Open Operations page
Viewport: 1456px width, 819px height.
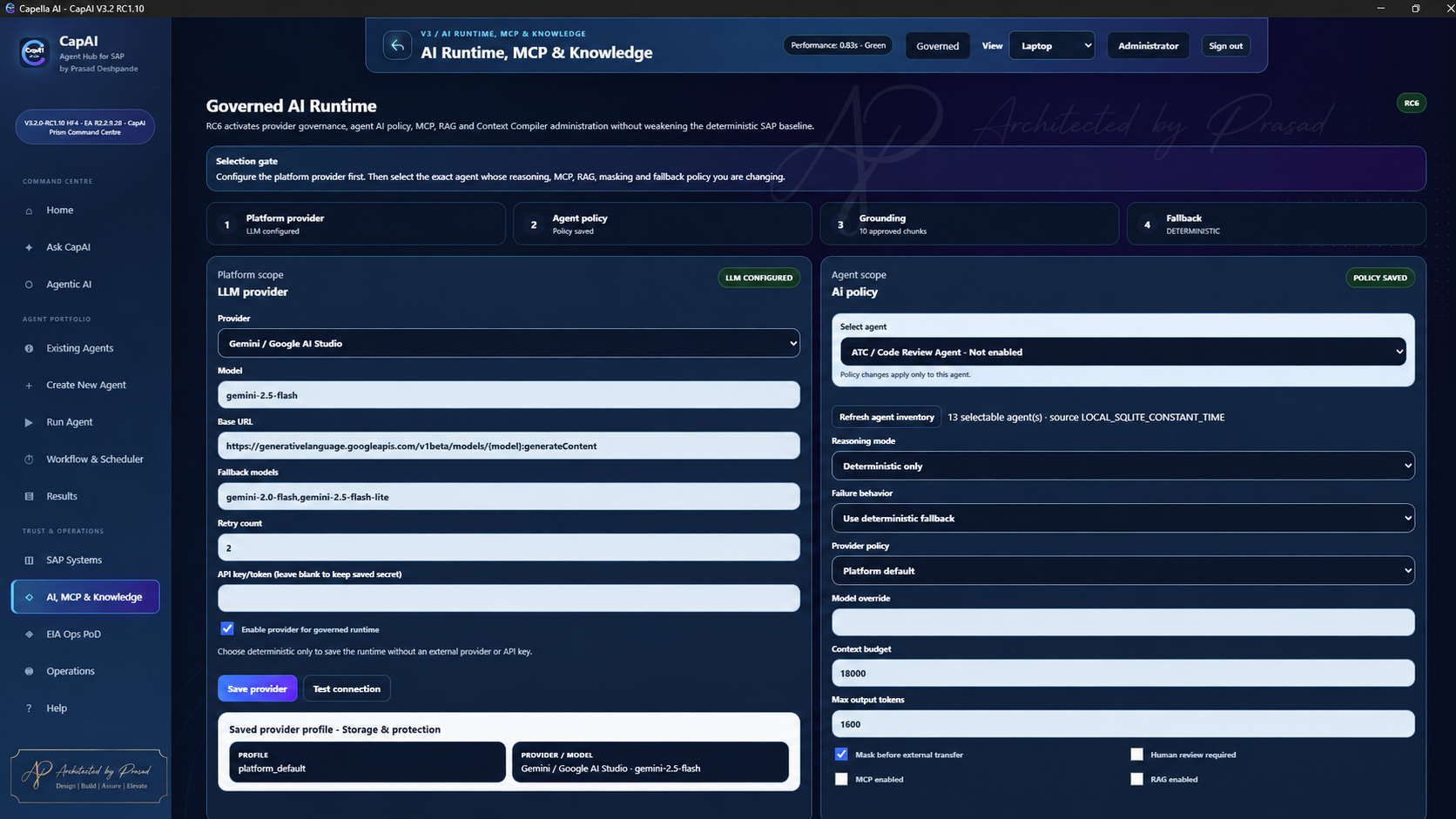85,671
